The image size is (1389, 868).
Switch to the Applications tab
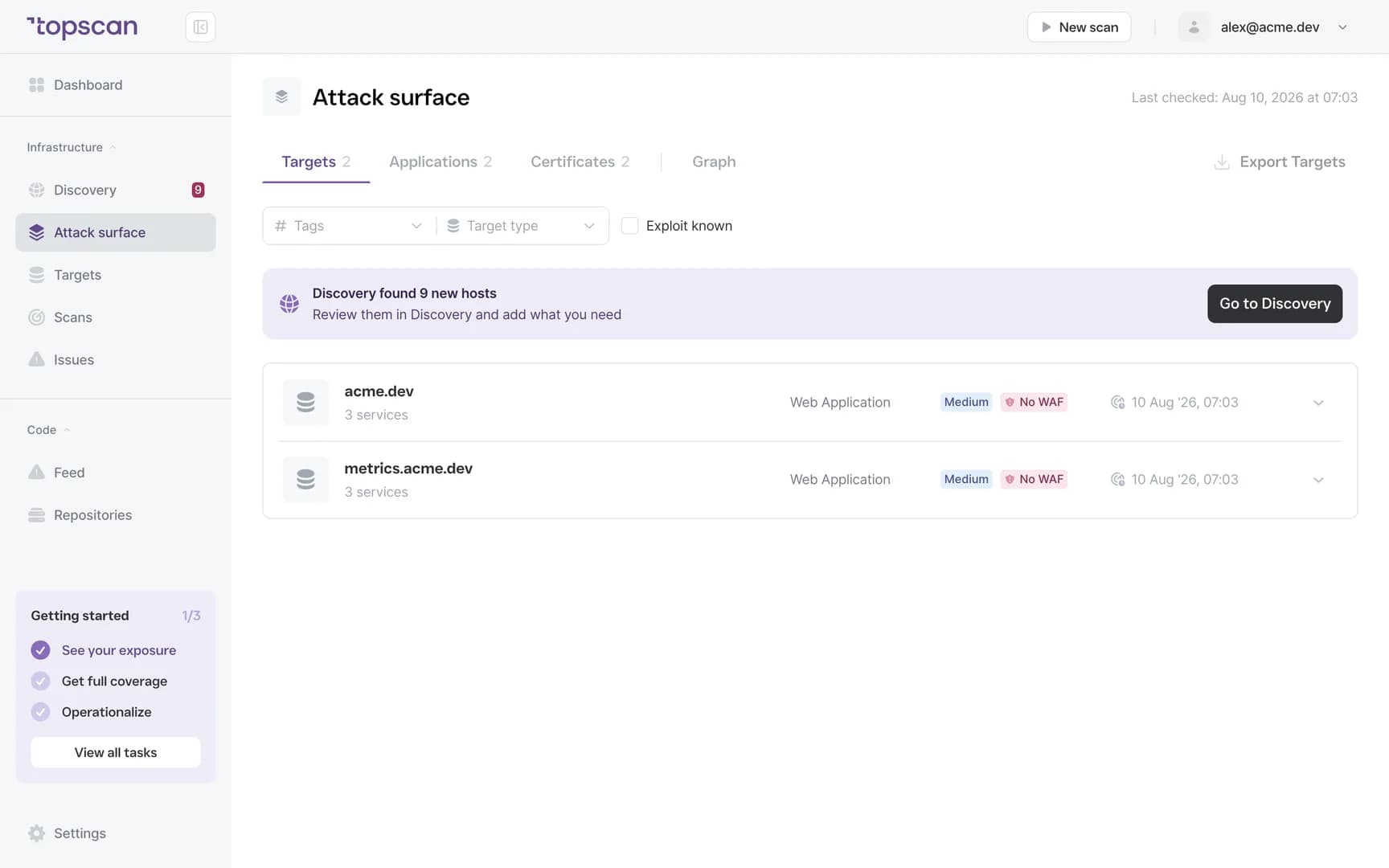tap(440, 162)
